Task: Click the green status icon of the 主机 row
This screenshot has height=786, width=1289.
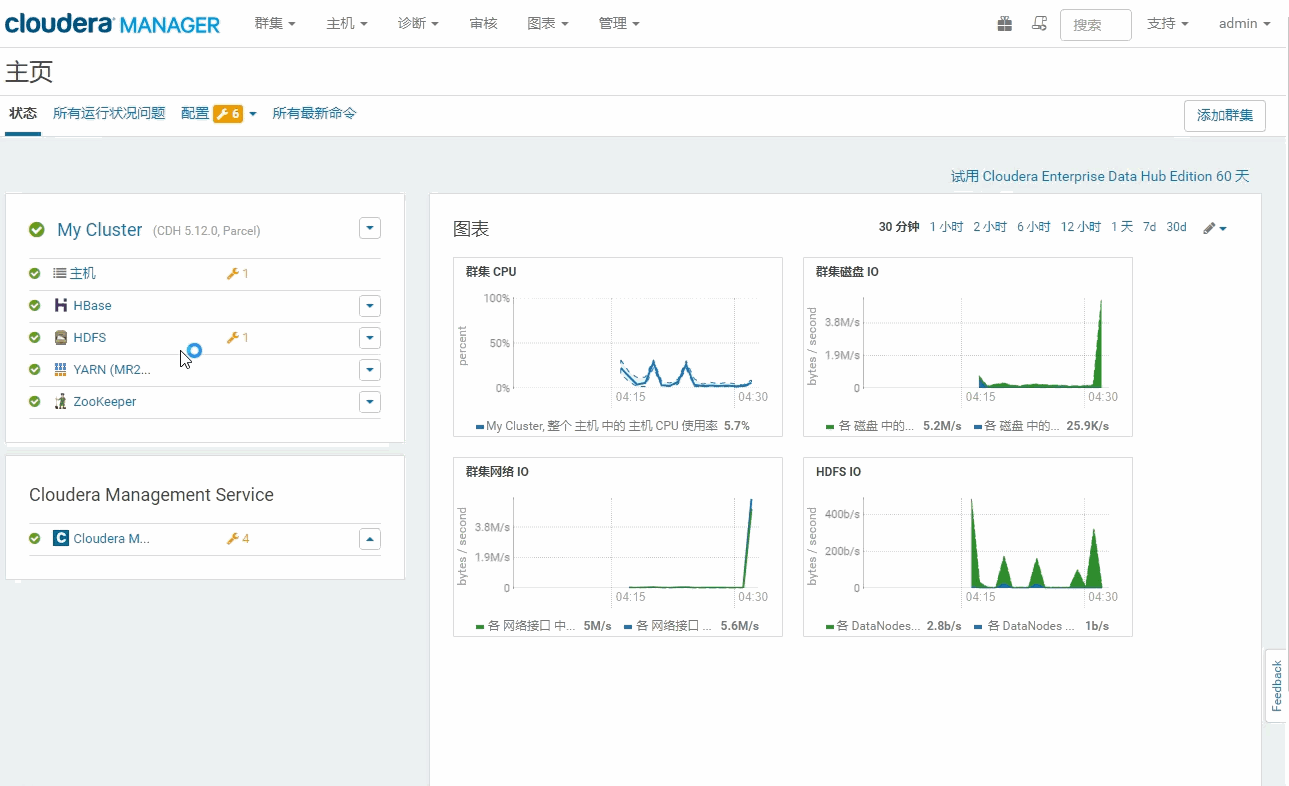Action: tap(35, 273)
